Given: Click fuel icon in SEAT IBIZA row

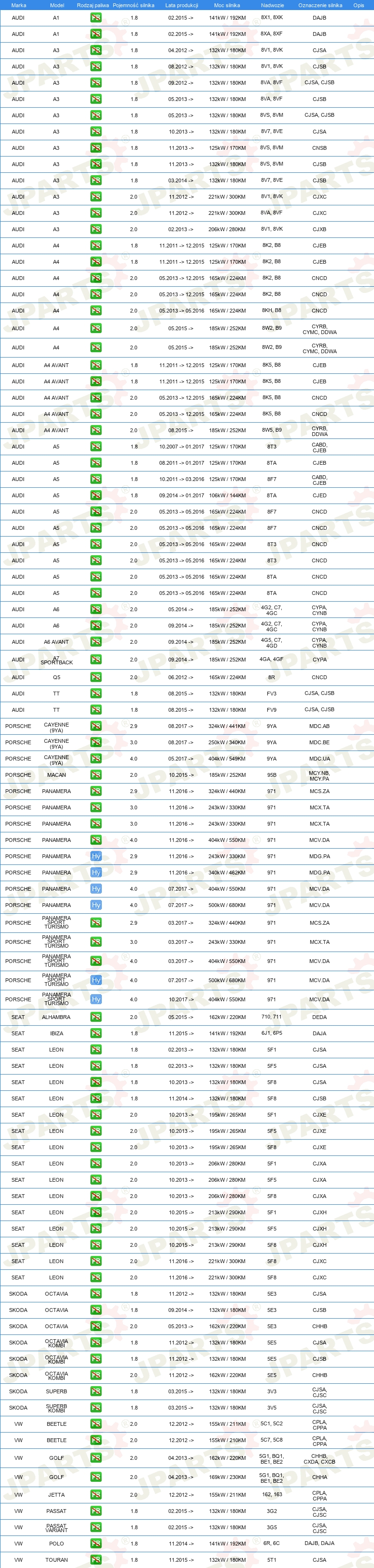Looking at the screenshot, I should 96,1033.
